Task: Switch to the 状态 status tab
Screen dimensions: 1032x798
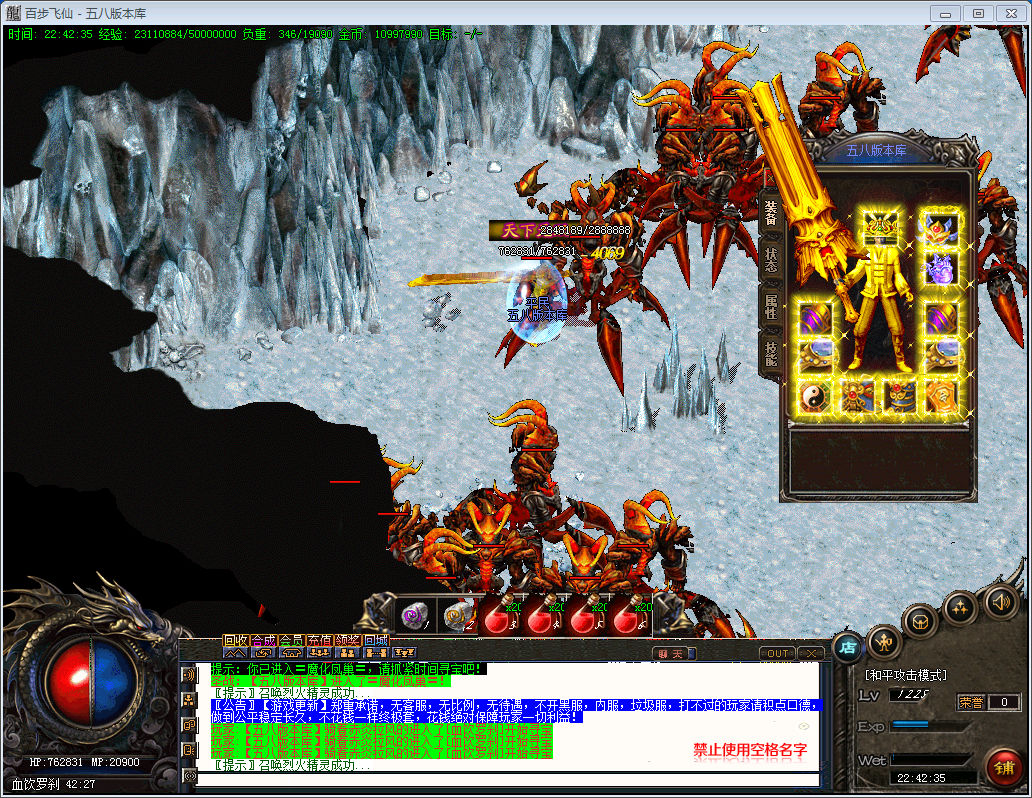Action: click(771, 260)
